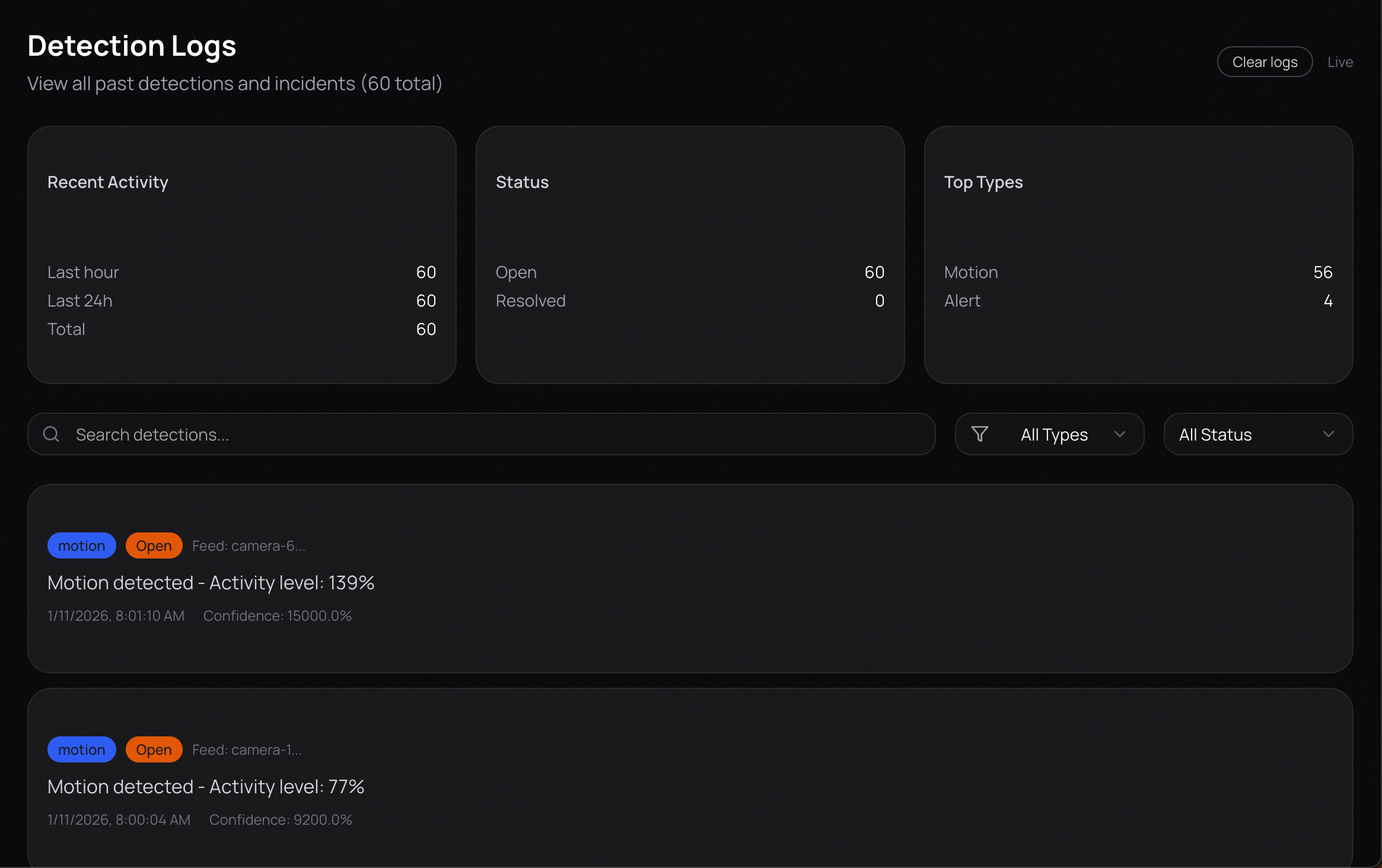This screenshot has height=868, width=1382.
Task: Click the funnel filter icon
Action: [980, 434]
